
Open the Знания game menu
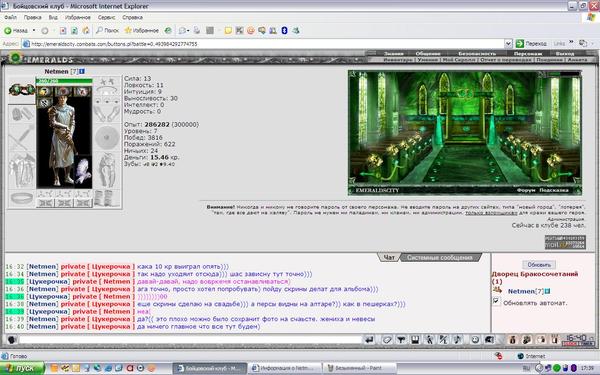(x=394, y=54)
